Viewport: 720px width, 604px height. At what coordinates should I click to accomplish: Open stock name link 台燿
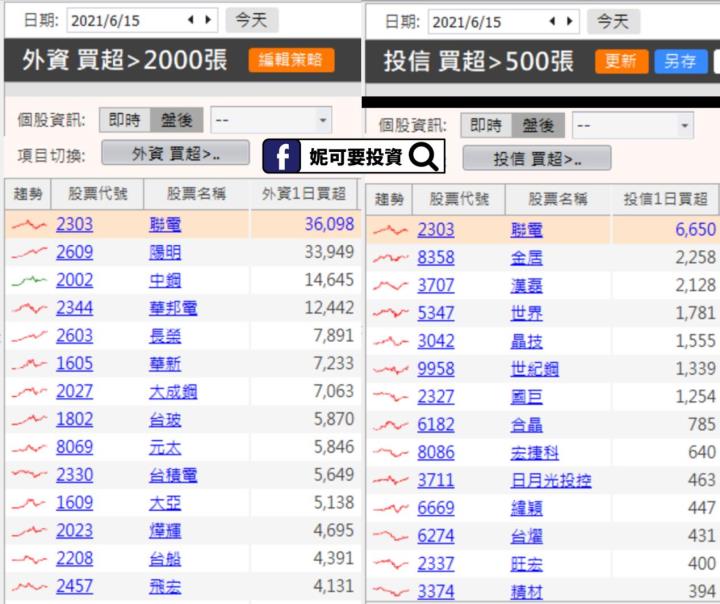(526, 536)
